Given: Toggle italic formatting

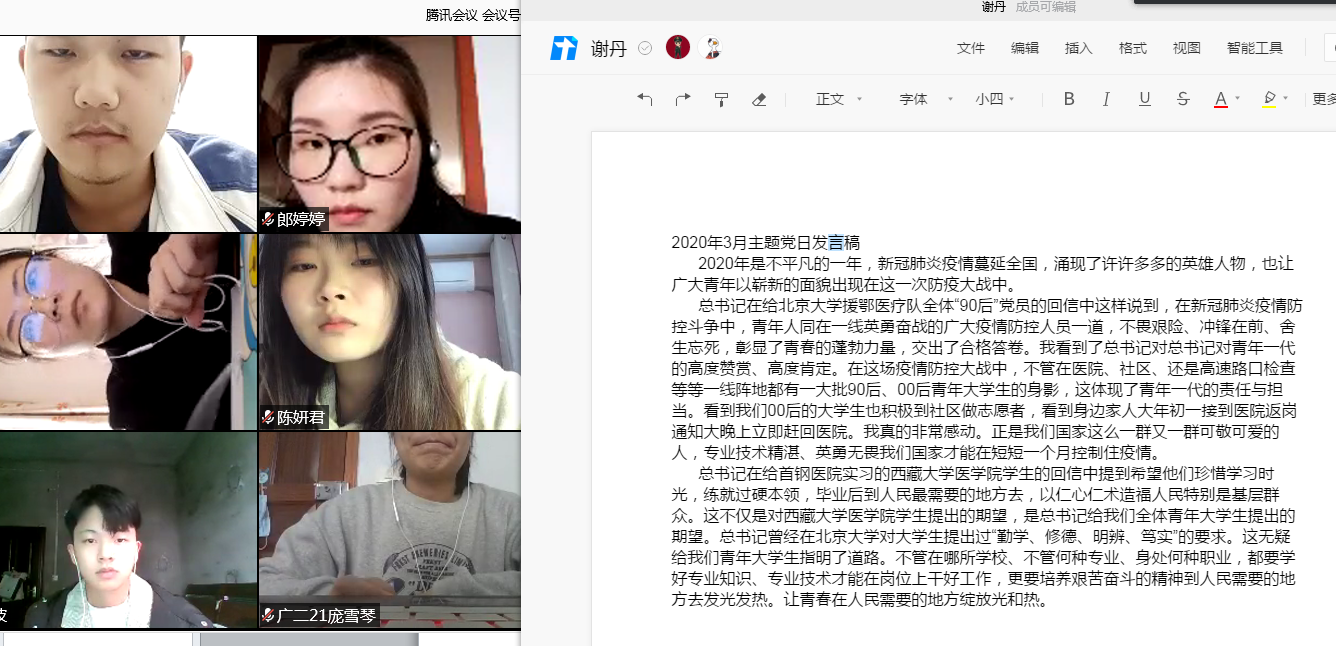Looking at the screenshot, I should [1106, 99].
